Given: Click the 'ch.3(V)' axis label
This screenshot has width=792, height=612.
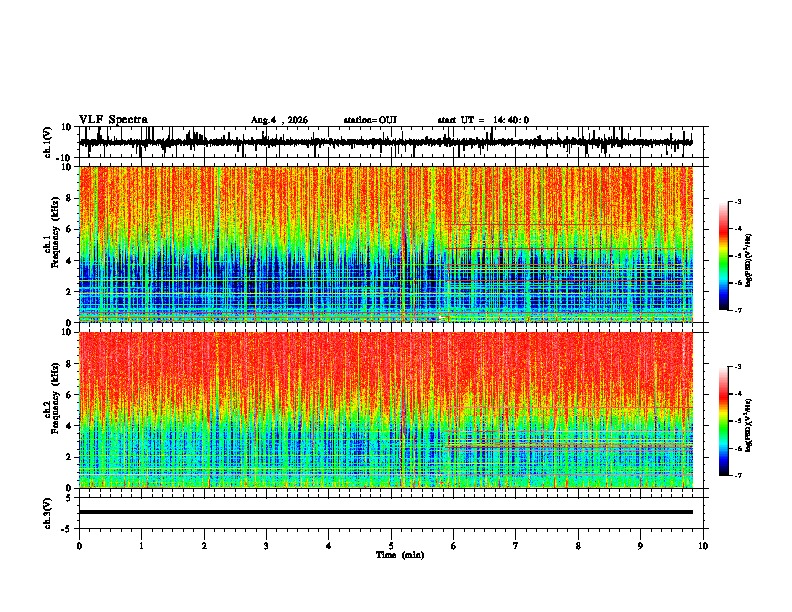Looking at the screenshot, I should (x=48, y=513).
